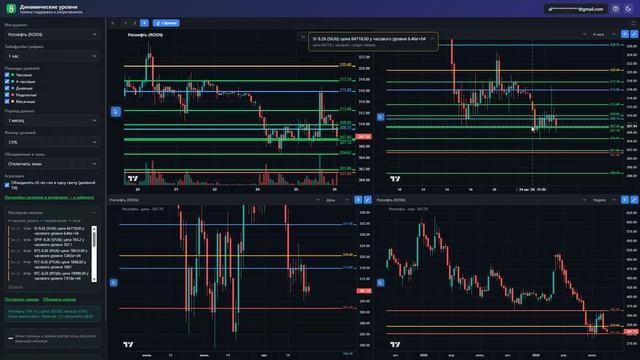Click pencil icon in День chart header

[367, 200]
